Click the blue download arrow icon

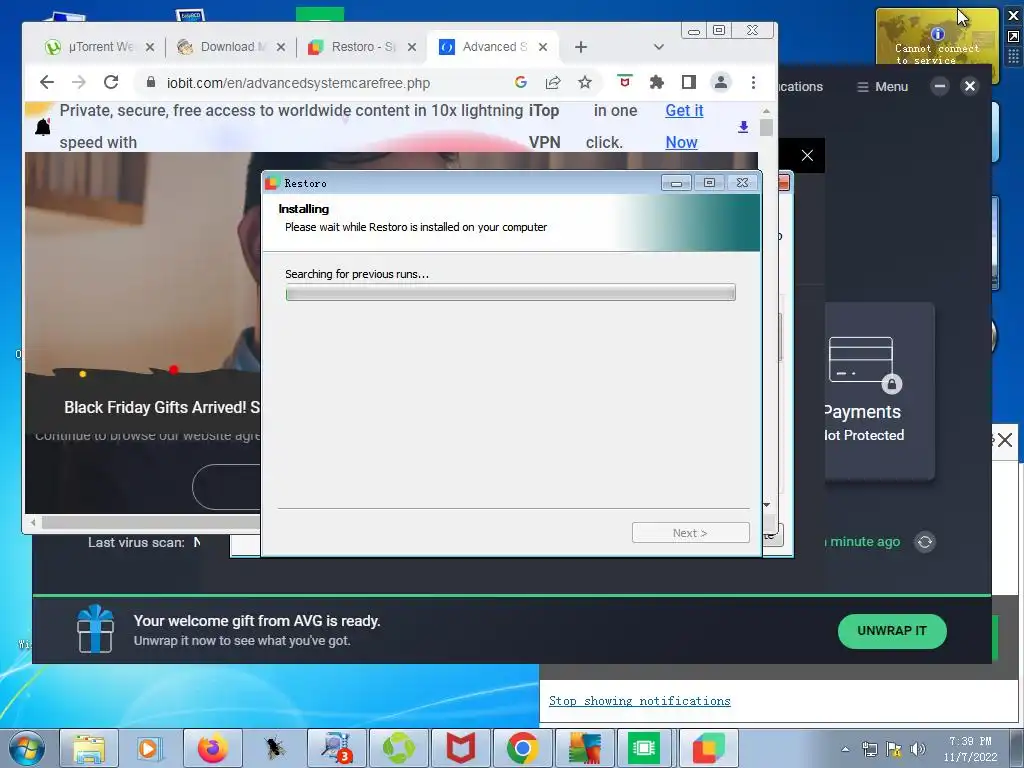point(743,127)
